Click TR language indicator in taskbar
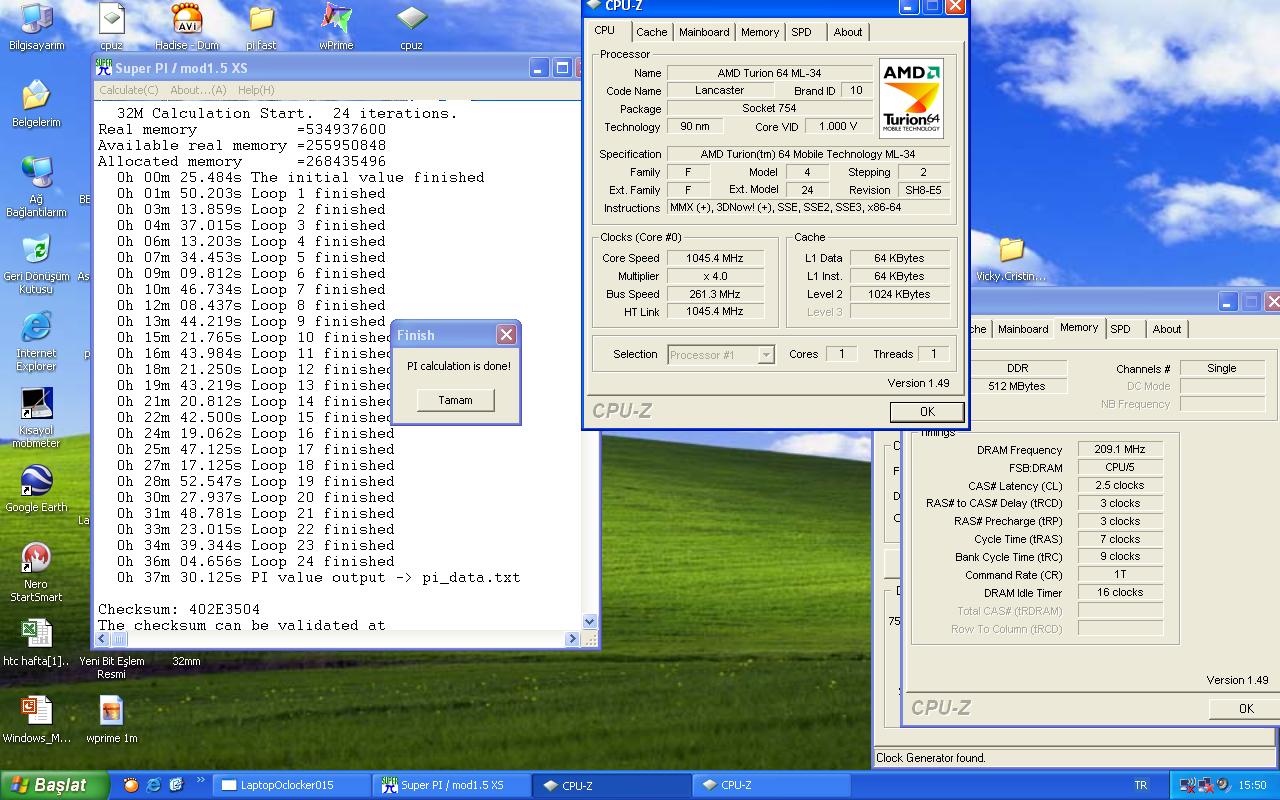The height and width of the screenshot is (800, 1280). [x=1141, y=785]
